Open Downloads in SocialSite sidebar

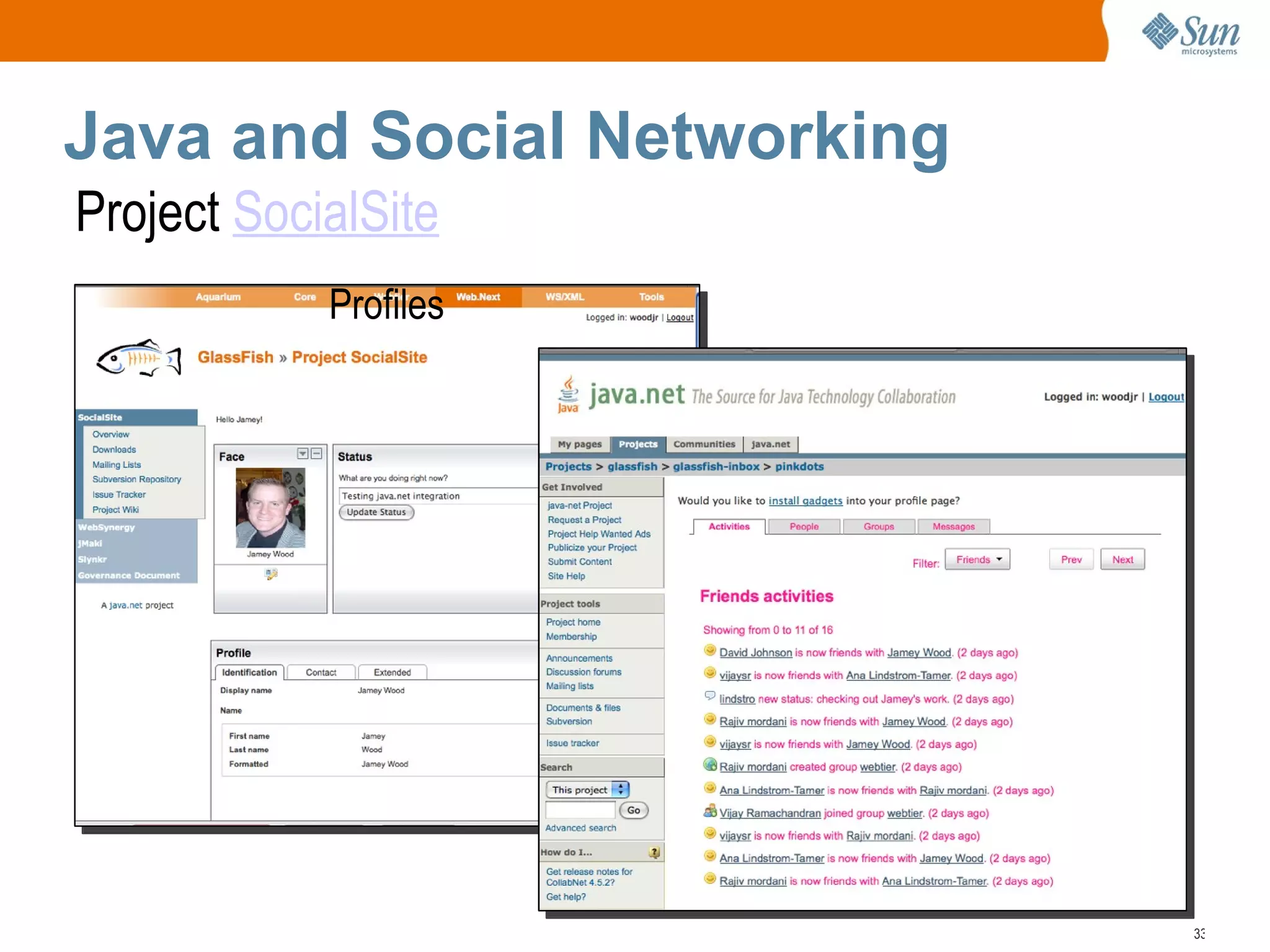[114, 449]
